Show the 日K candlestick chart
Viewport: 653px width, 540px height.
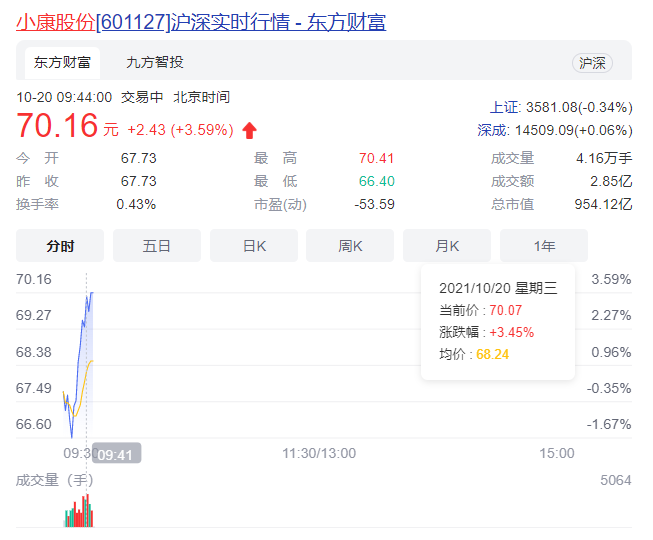(253, 245)
